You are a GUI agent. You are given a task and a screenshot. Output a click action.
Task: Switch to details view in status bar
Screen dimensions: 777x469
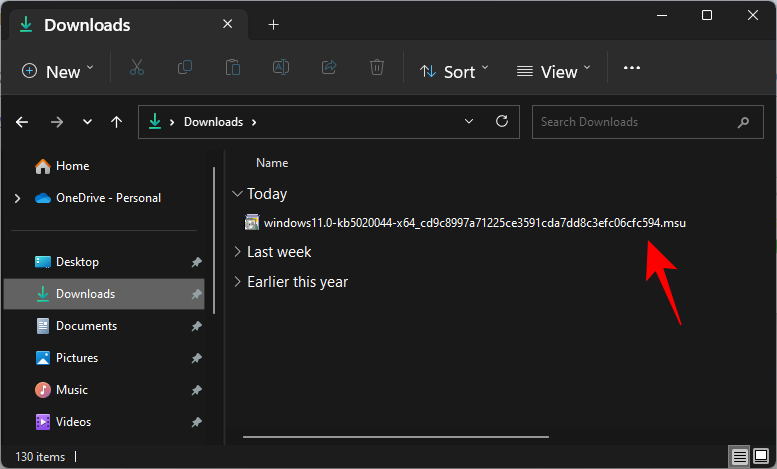[x=739, y=456]
